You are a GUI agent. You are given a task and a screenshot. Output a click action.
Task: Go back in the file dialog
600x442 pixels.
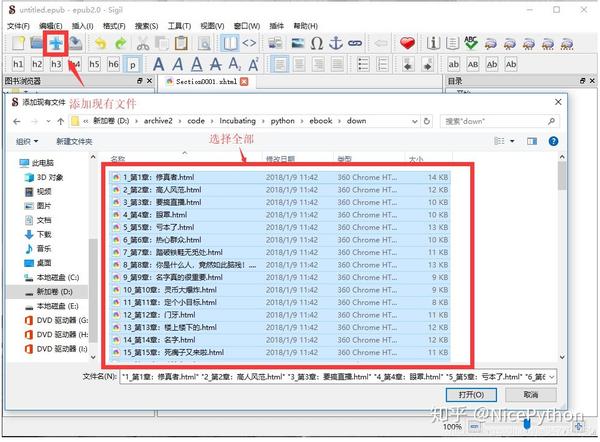click(x=16, y=121)
